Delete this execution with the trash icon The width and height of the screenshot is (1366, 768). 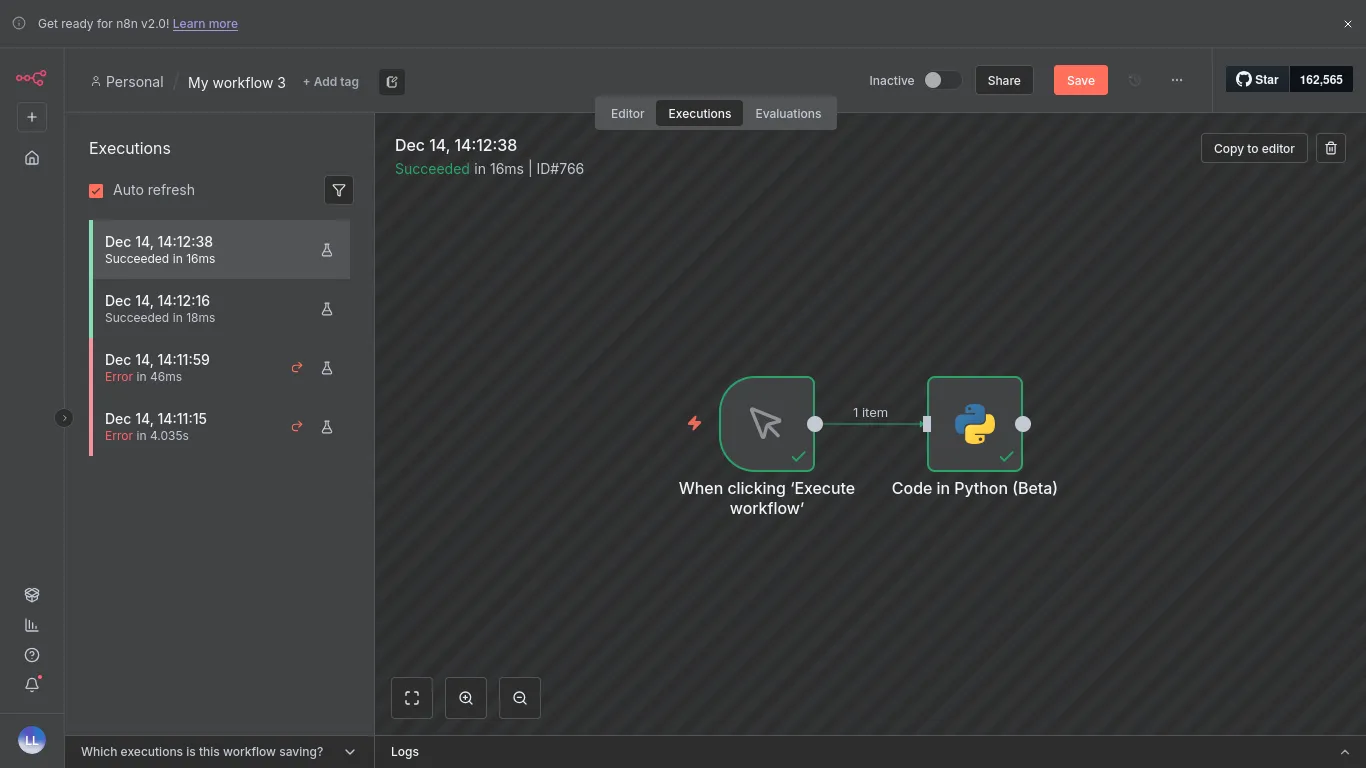point(1330,148)
